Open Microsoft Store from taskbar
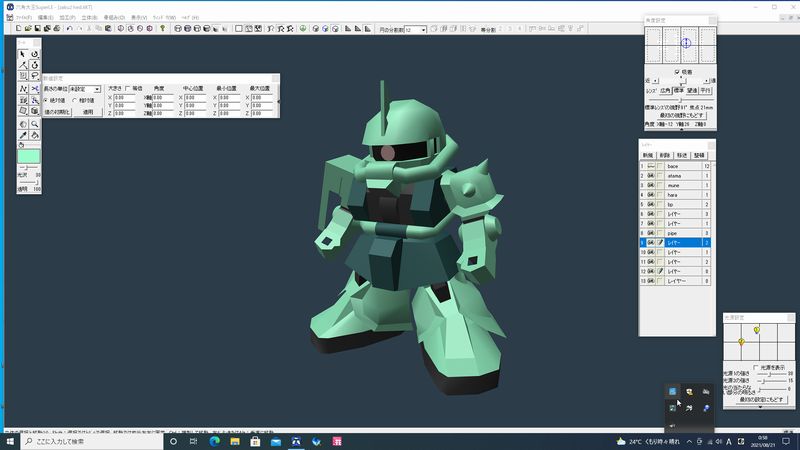Viewport: 800px width, 450px height. click(x=255, y=441)
